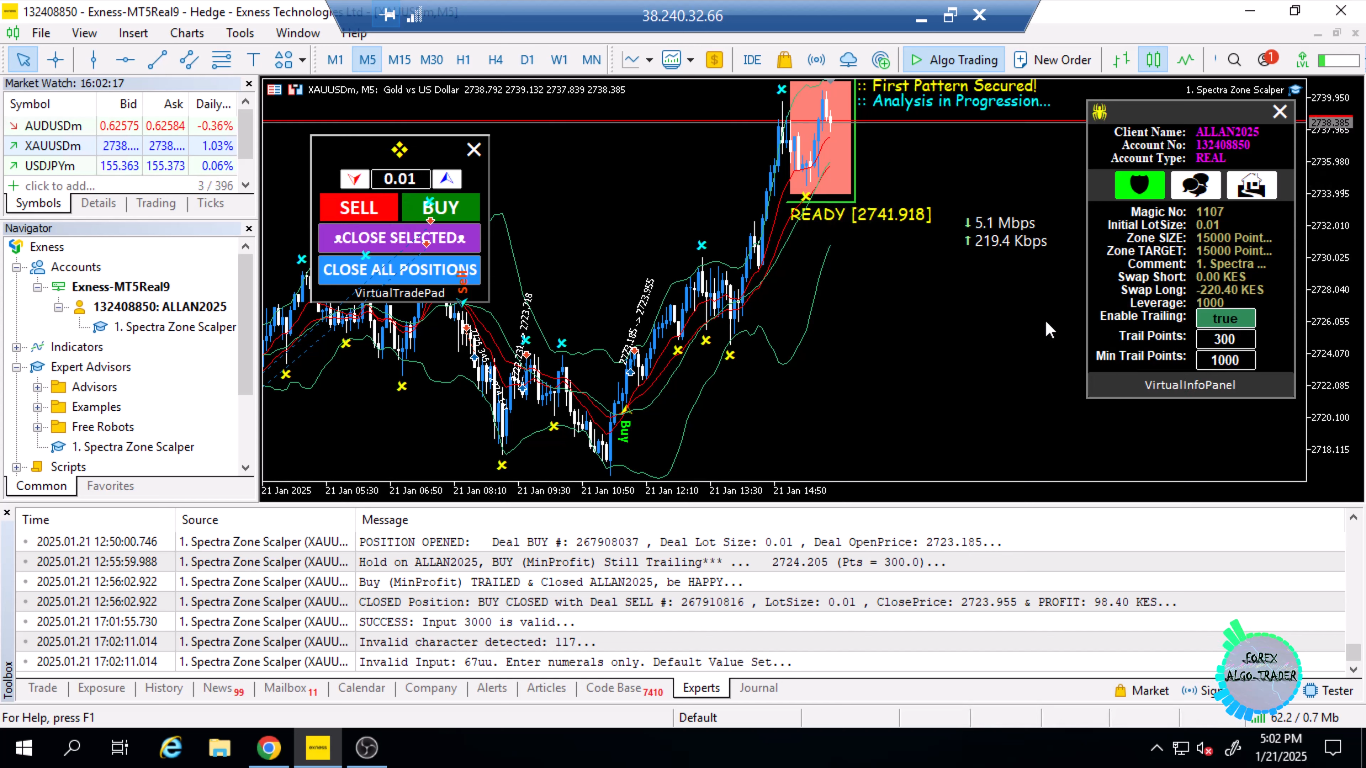Open account notifications with red badge

coord(1266,60)
